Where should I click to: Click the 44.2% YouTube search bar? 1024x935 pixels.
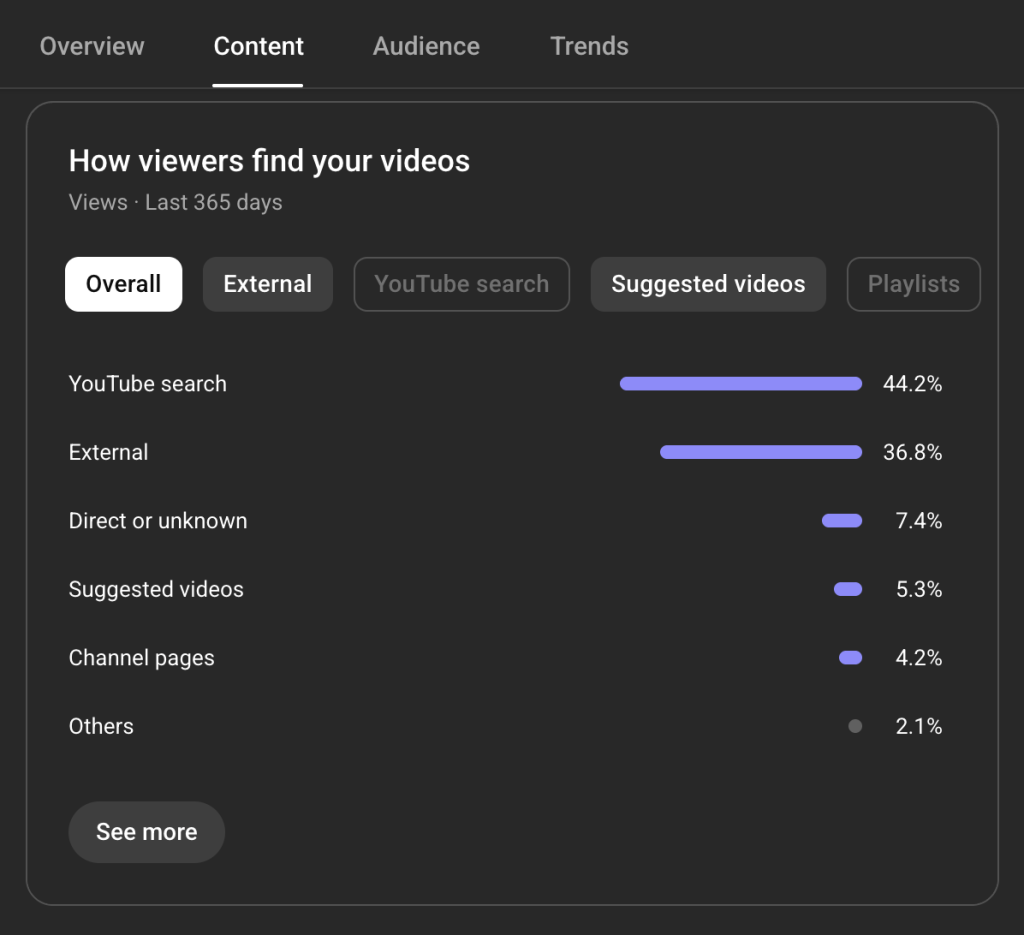coord(740,383)
